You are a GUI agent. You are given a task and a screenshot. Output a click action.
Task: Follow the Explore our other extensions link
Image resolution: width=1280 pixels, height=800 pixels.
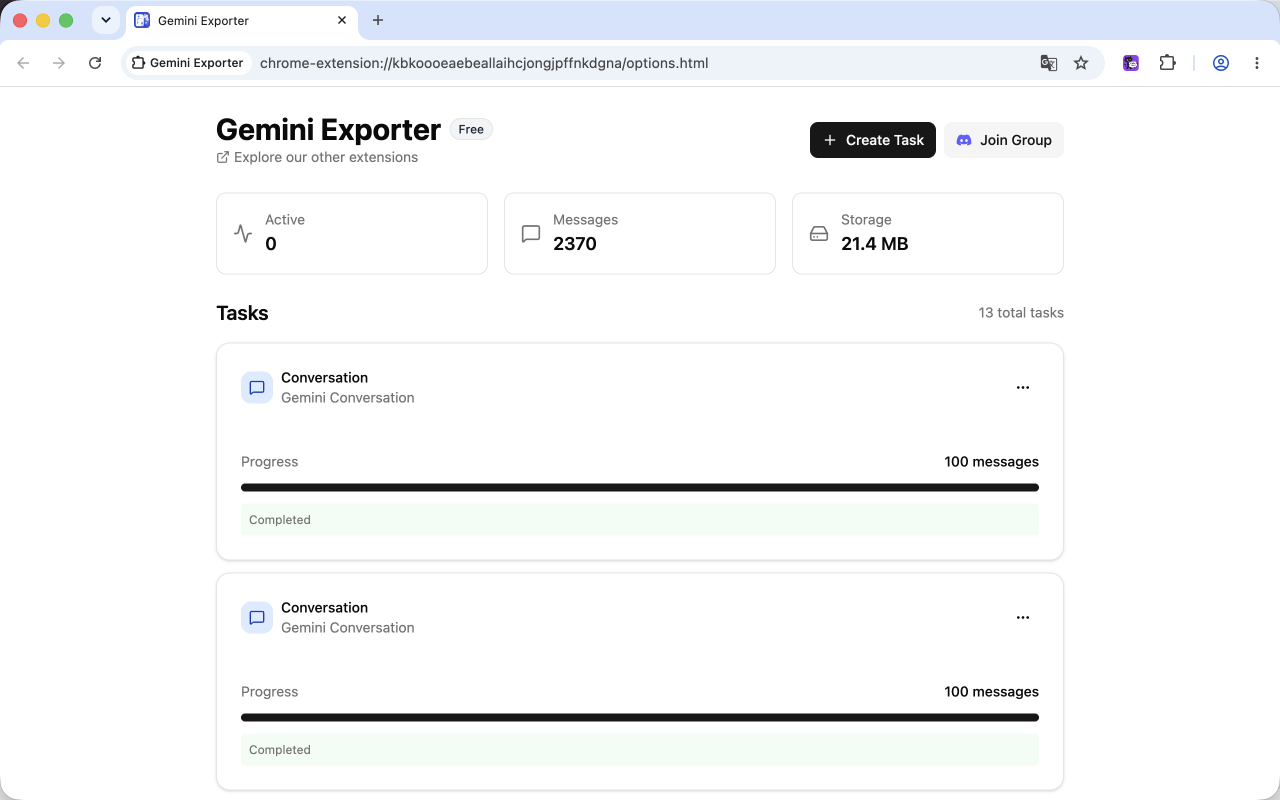[x=317, y=157]
